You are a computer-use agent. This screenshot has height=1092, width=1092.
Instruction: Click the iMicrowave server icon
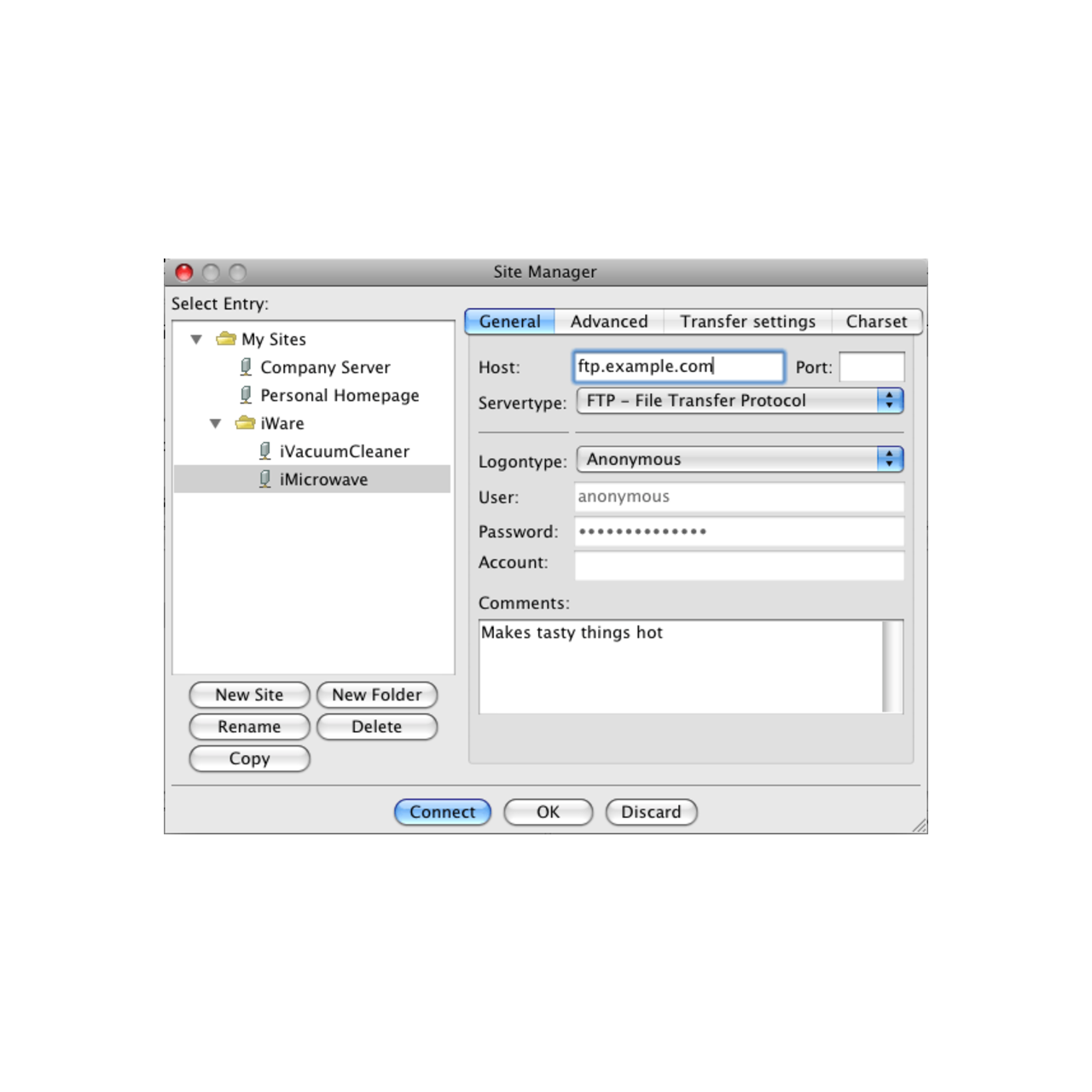264,479
